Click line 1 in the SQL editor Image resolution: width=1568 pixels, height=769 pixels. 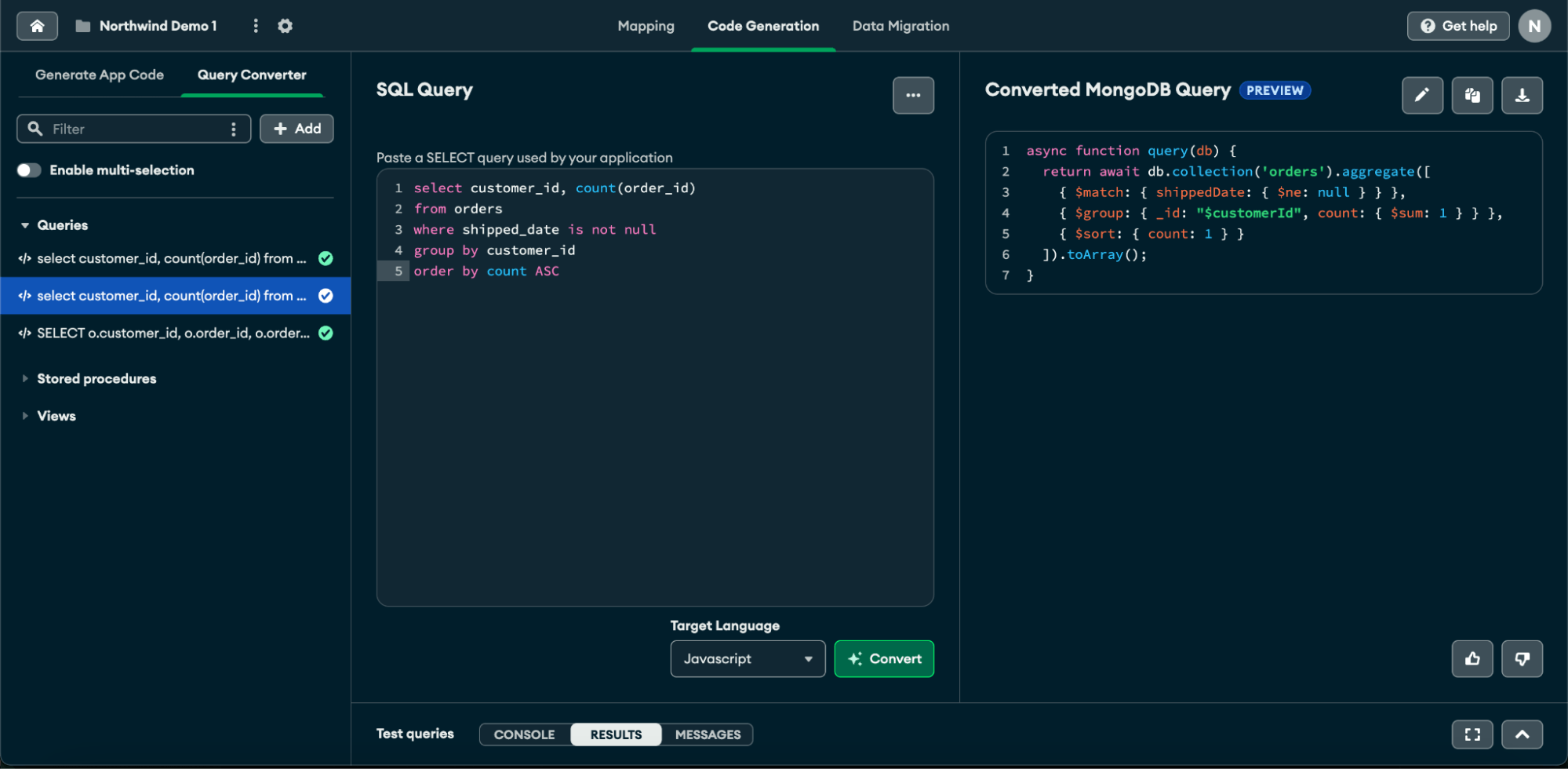coord(555,188)
